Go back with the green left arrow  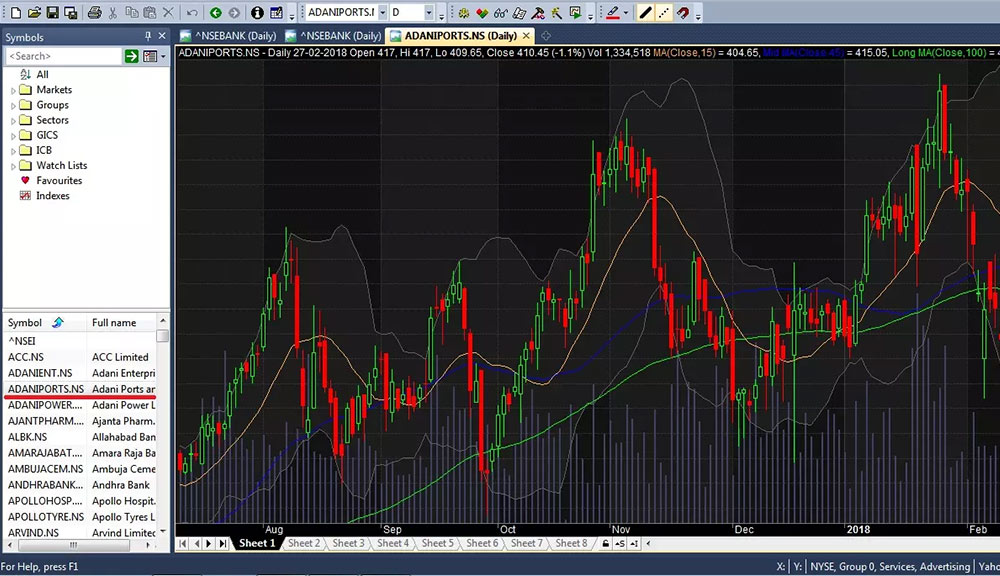[216, 12]
